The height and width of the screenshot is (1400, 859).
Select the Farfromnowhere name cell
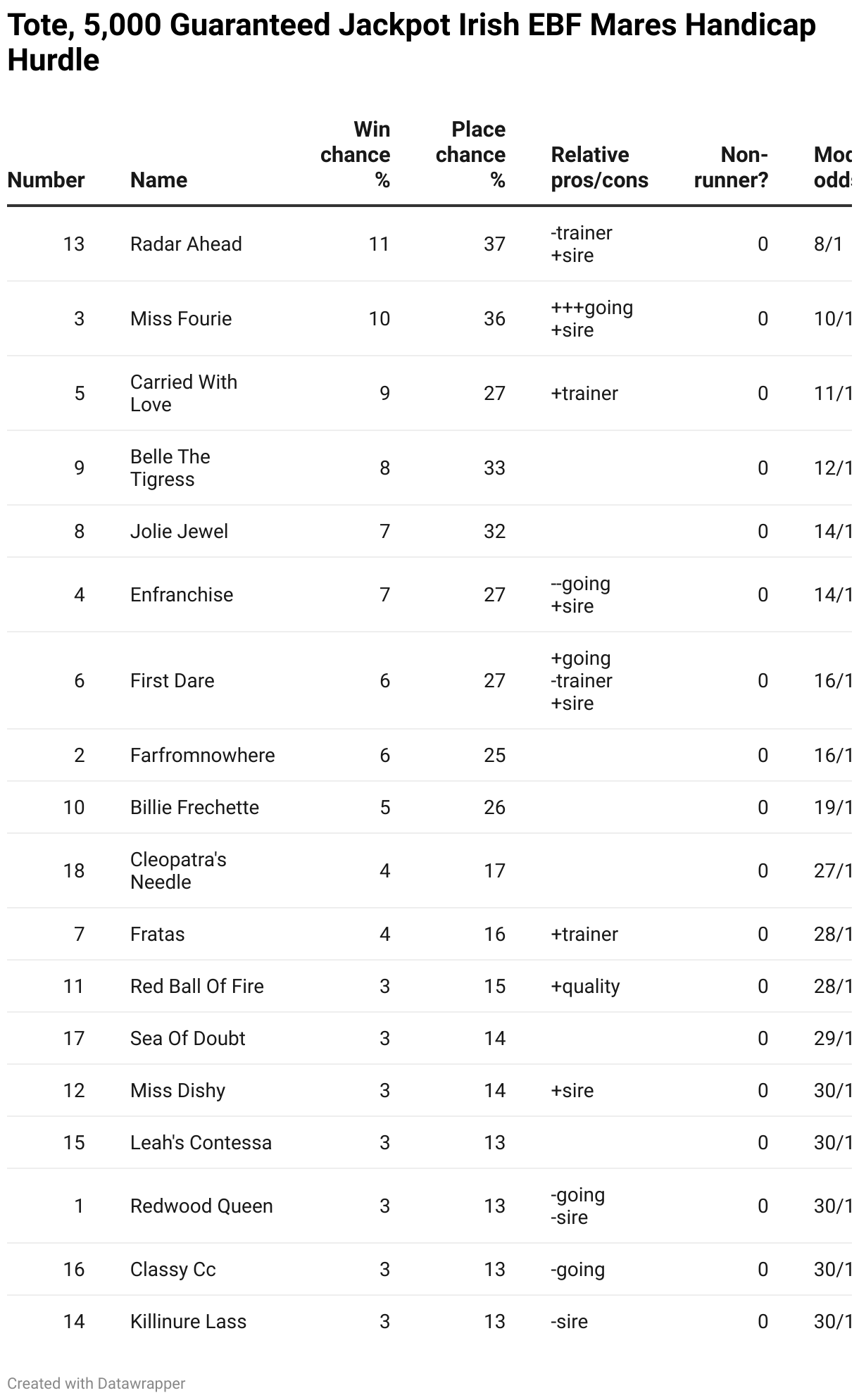click(203, 756)
